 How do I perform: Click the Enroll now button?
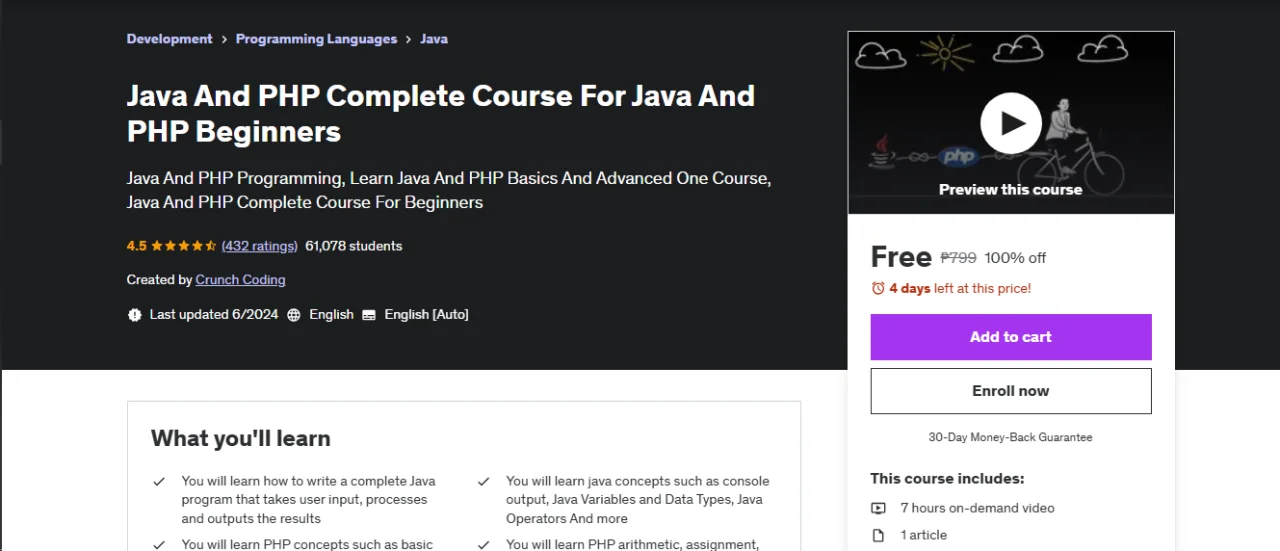point(1011,391)
